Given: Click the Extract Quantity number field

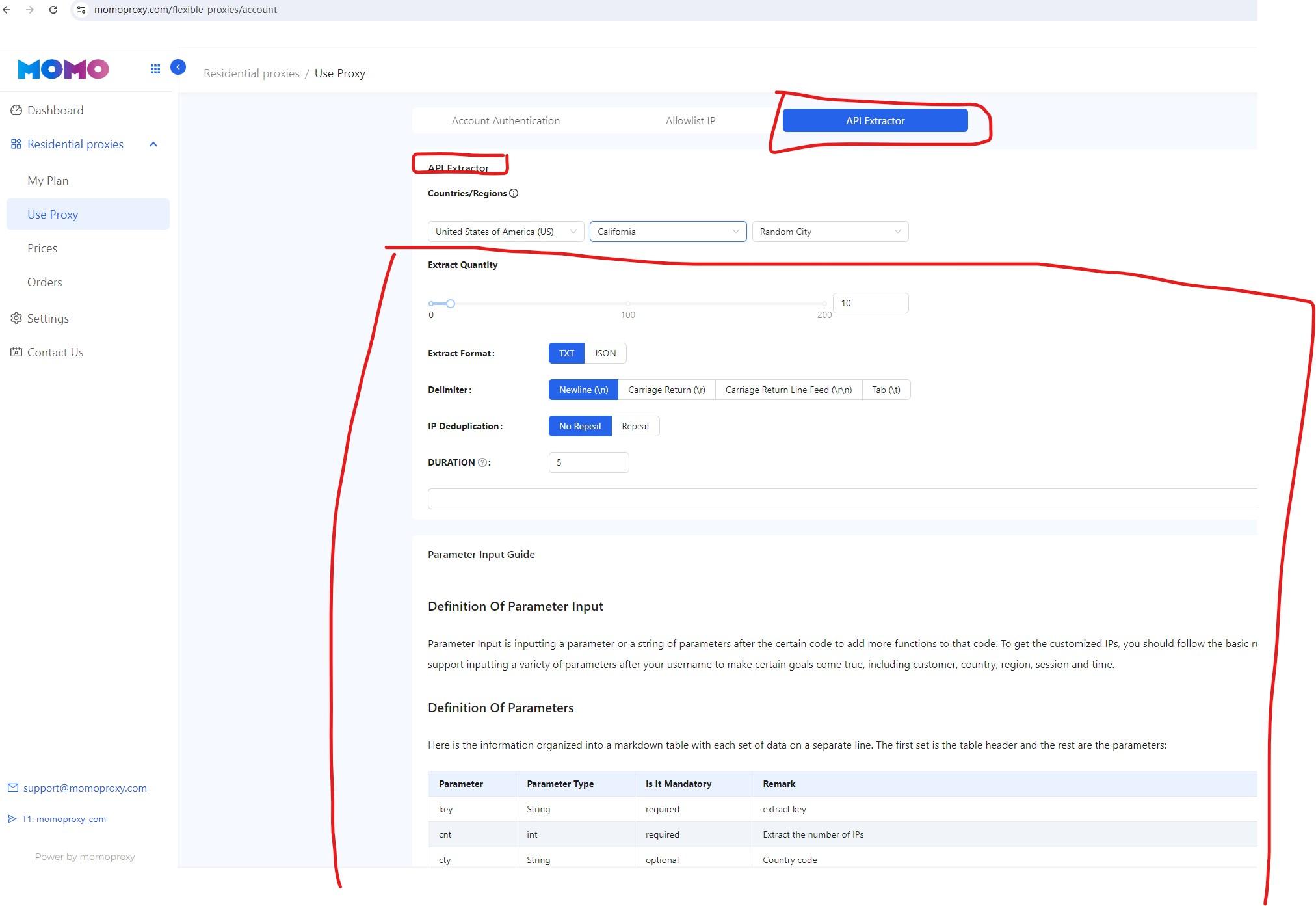Looking at the screenshot, I should tap(871, 303).
